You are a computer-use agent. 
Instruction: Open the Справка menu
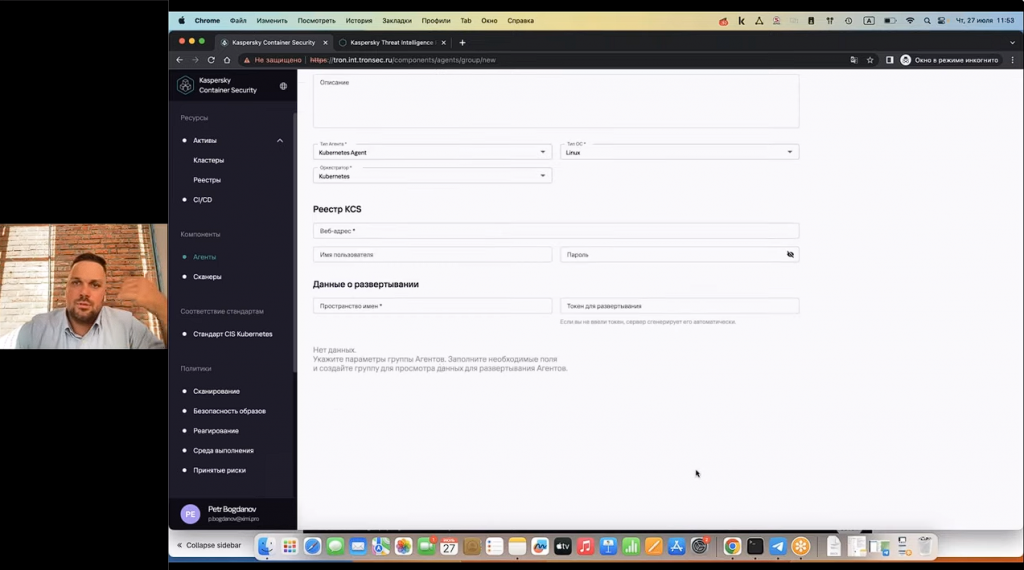[520, 21]
